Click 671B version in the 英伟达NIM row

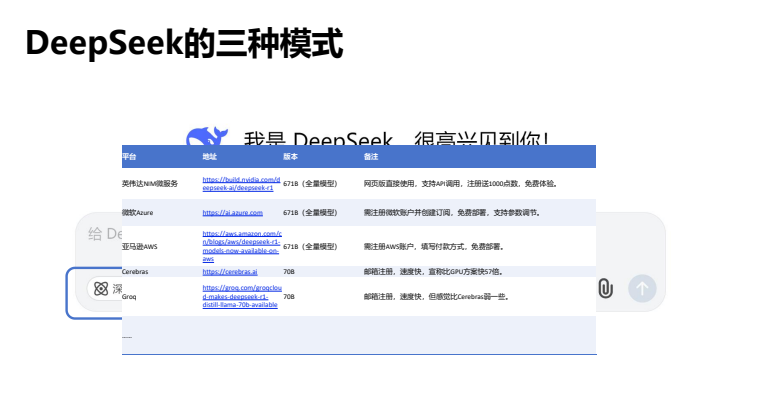pyautogui.click(x=310, y=183)
